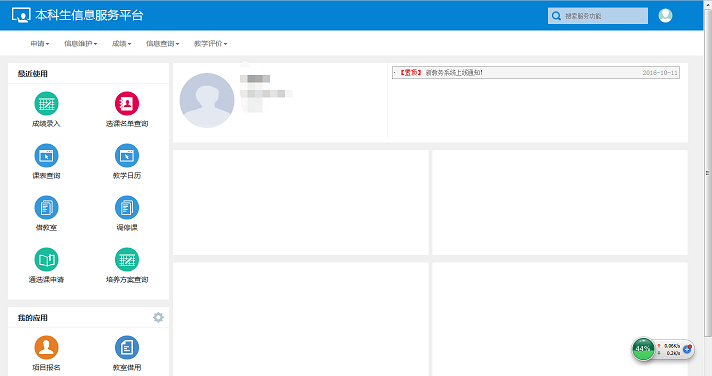Expand the 信息维护 dropdown menu
712x376 pixels.
(80, 44)
